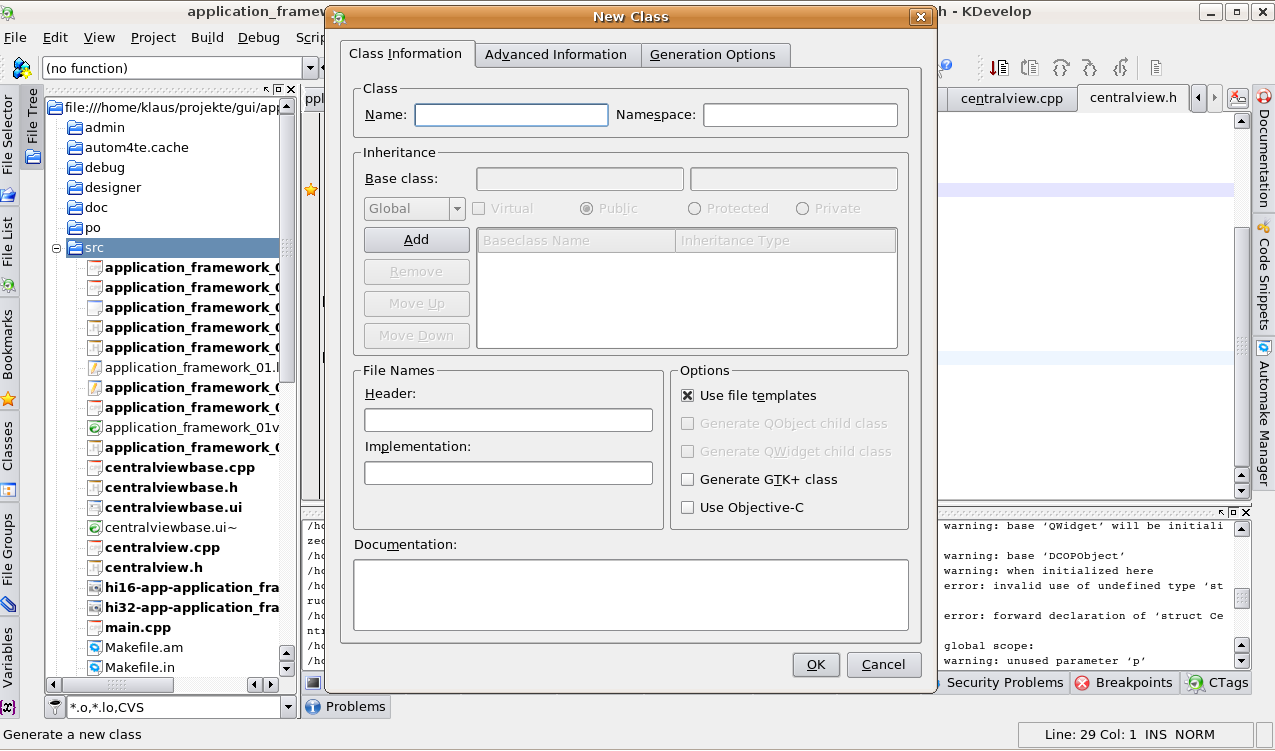Click the Add base class button
The height and width of the screenshot is (751, 1275).
coord(417,240)
